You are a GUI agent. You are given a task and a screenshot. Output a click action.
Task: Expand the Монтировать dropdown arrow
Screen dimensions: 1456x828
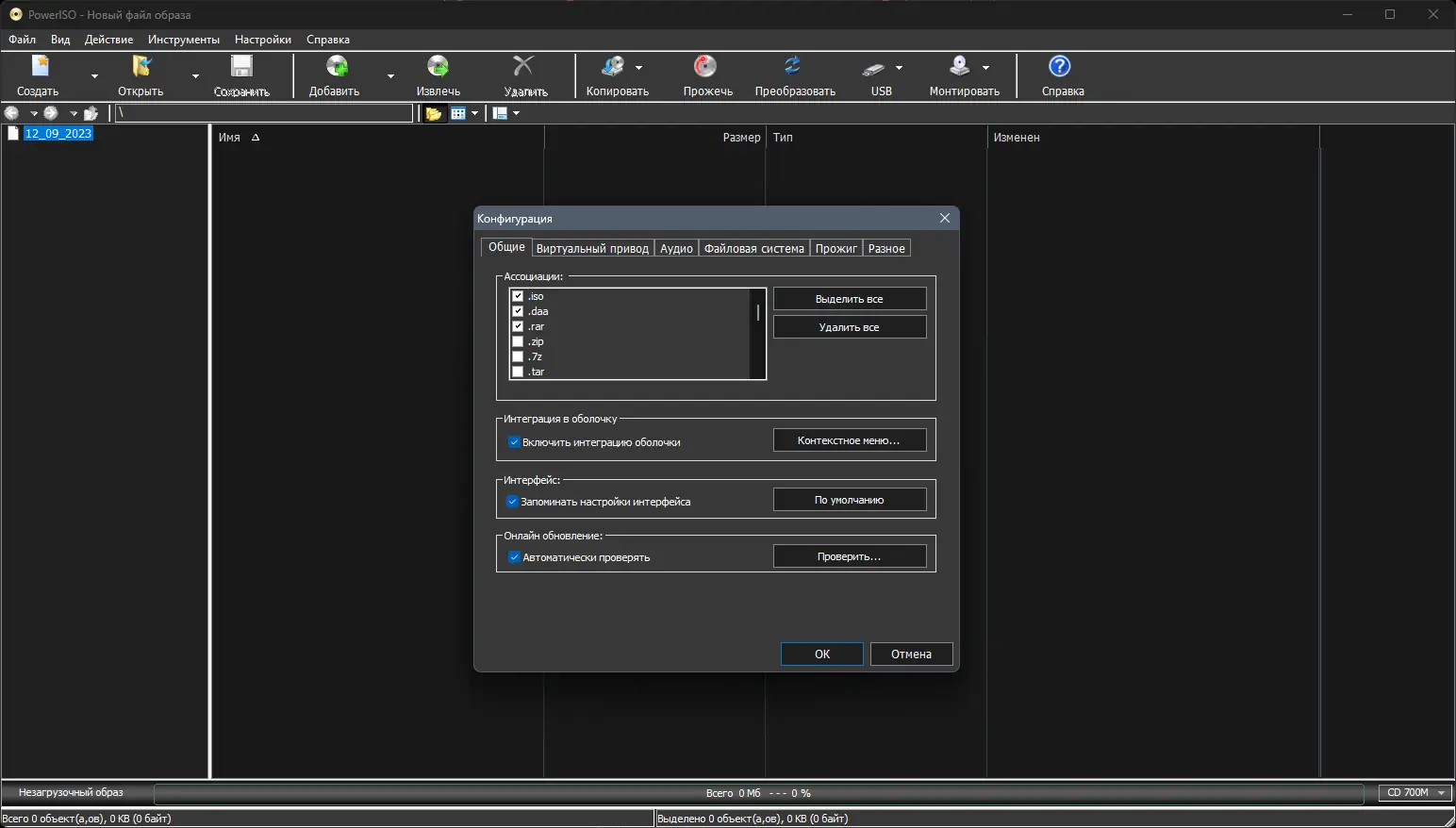tap(985, 68)
